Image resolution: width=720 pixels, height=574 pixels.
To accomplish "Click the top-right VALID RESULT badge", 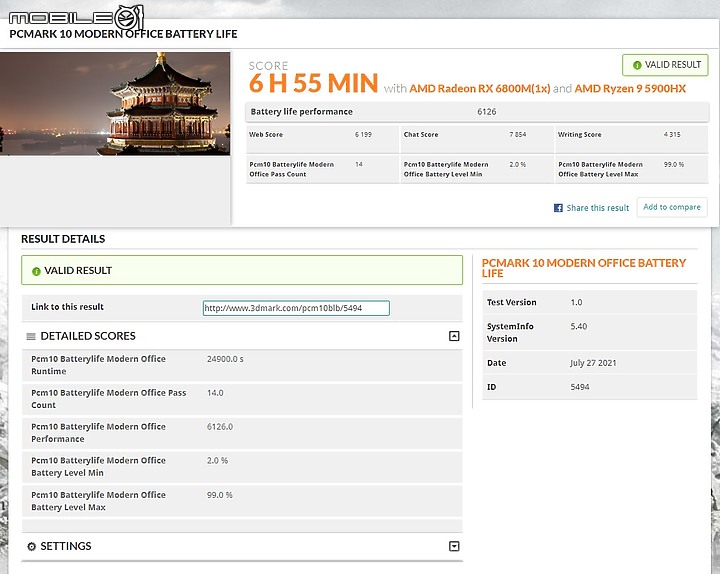I will pos(665,65).
